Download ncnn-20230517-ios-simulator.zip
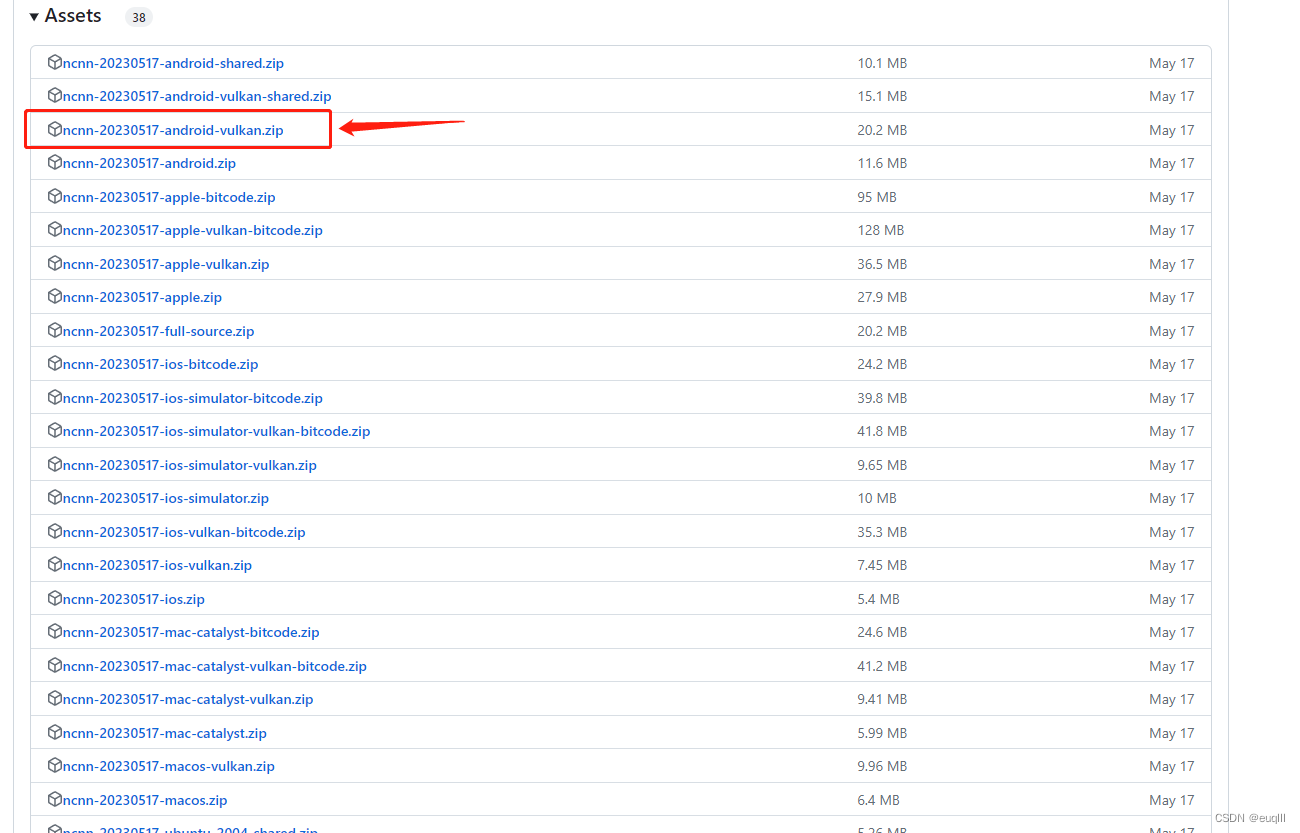Screen dimensions: 1300x833 [166, 498]
